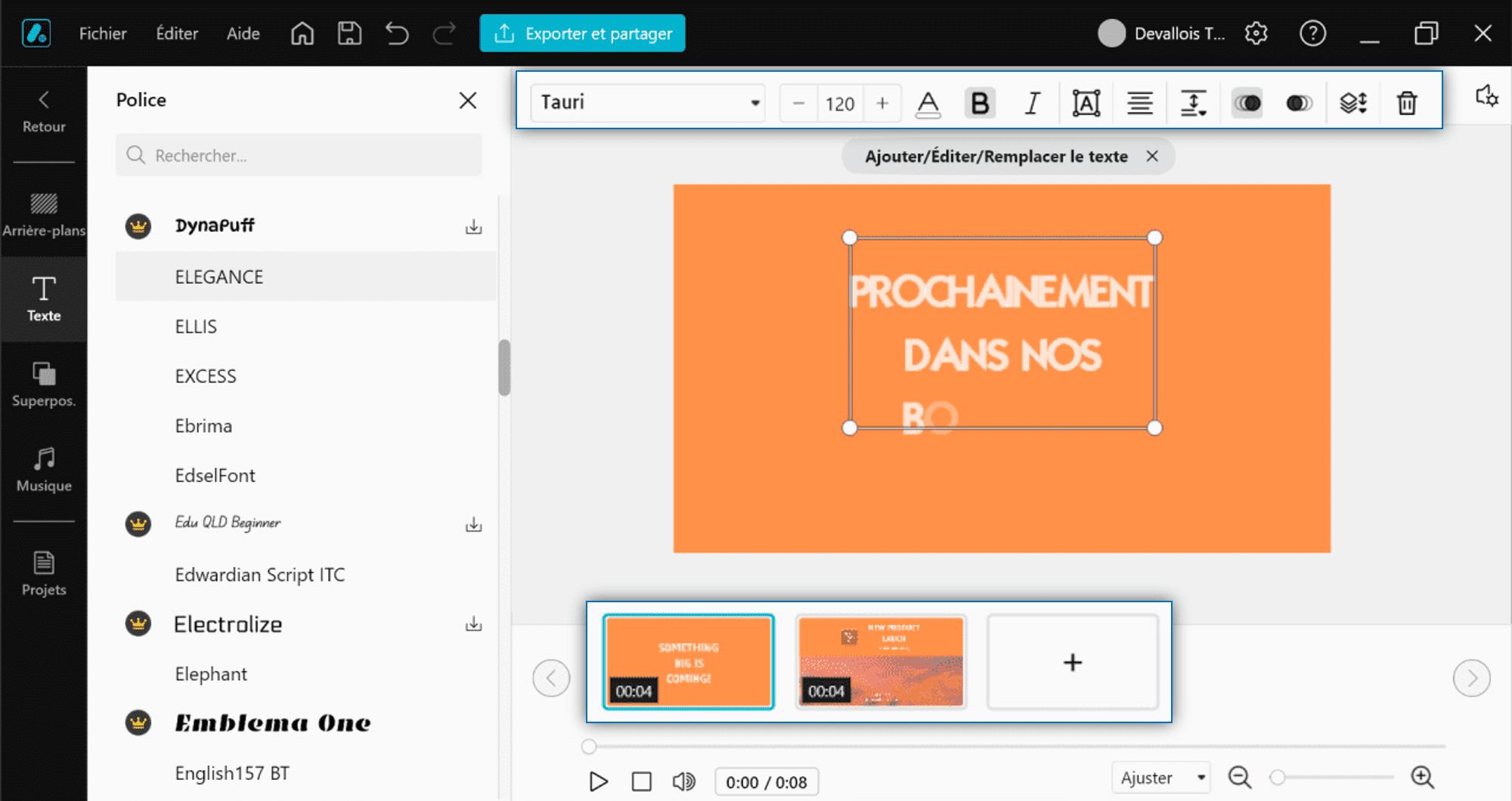Toggle italic formatting
Screen dimensions: 1512x801
(1033, 104)
